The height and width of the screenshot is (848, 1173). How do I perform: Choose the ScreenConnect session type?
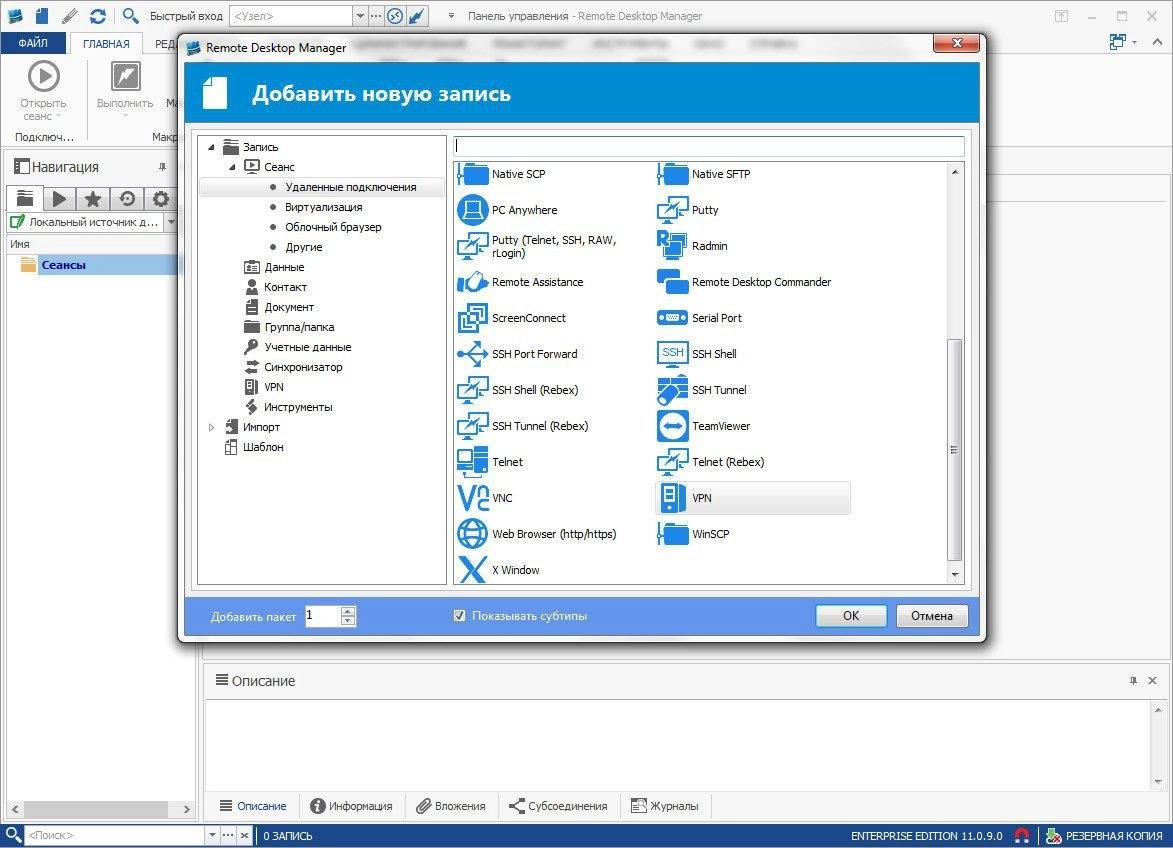point(511,318)
